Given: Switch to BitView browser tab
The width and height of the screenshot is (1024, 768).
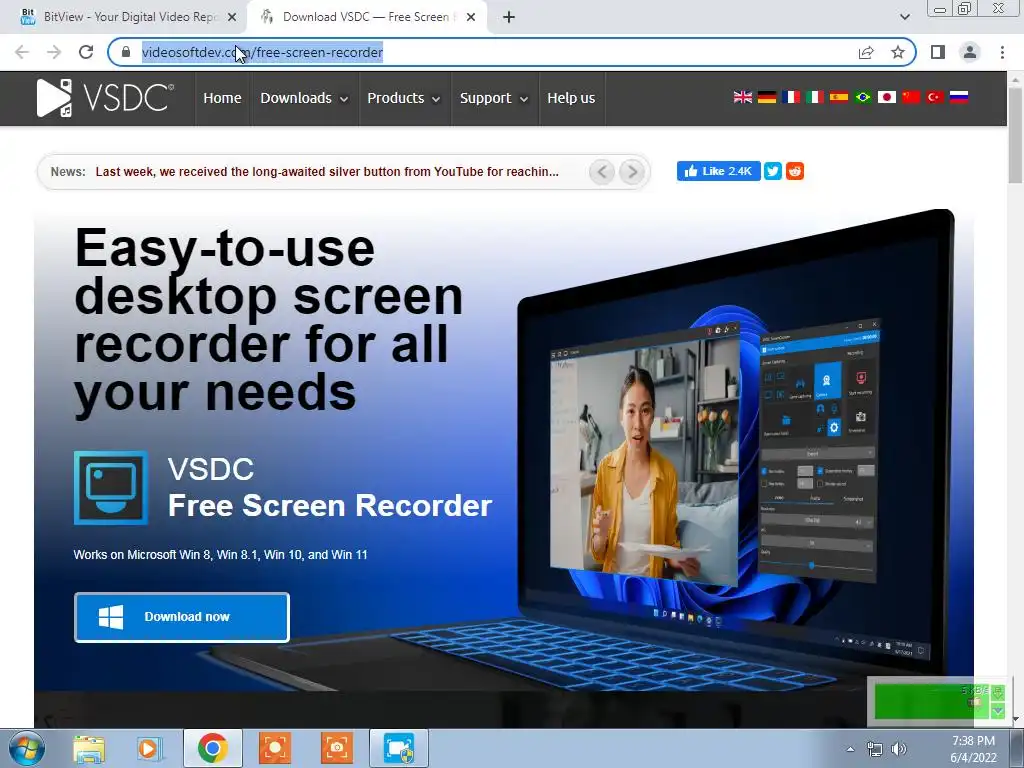Looking at the screenshot, I should [x=122, y=17].
